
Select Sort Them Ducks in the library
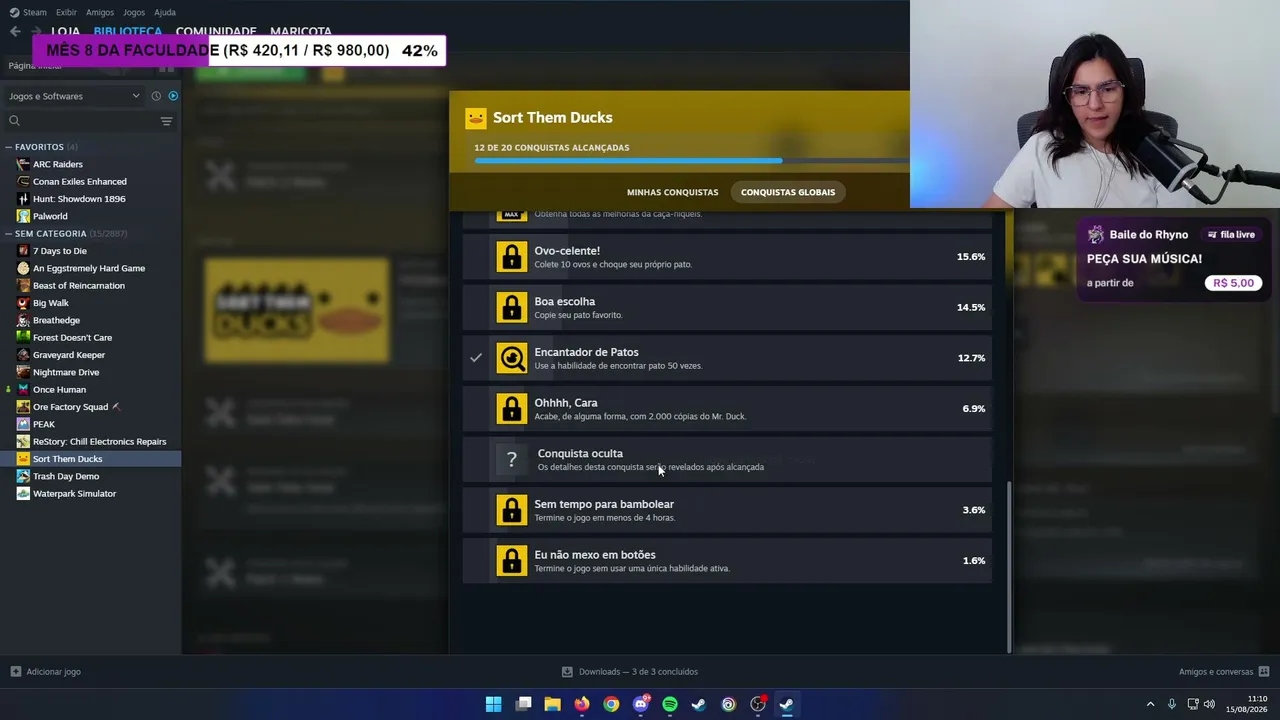pos(91,459)
